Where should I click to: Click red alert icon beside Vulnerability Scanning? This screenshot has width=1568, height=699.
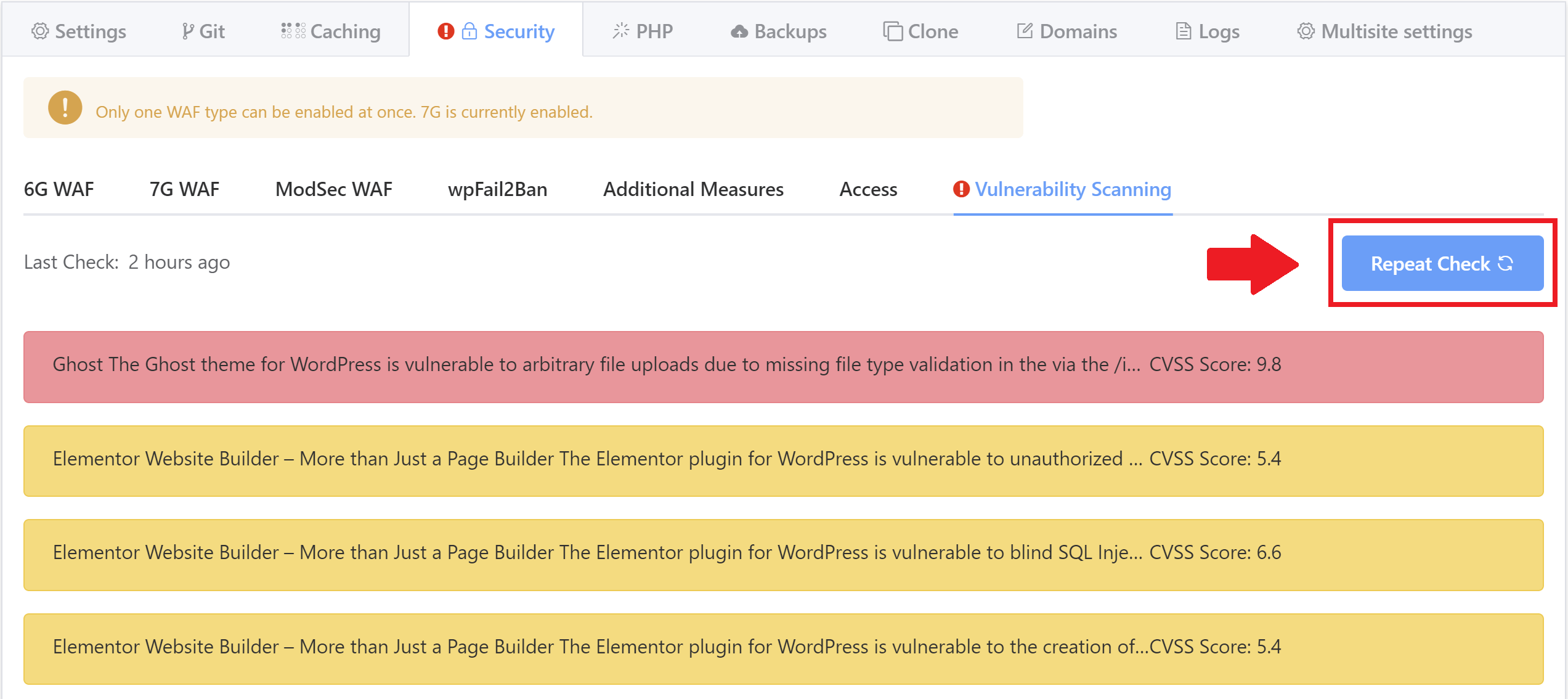(x=961, y=189)
